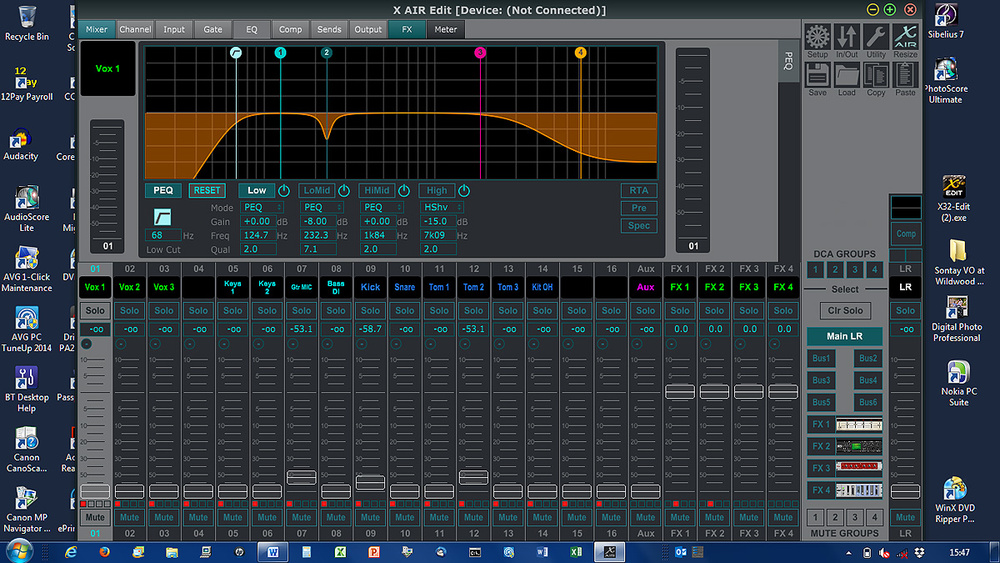Screen dimensions: 1000x563
Task: Mute the Vox 1 channel
Action: pyautogui.click(x=95, y=518)
